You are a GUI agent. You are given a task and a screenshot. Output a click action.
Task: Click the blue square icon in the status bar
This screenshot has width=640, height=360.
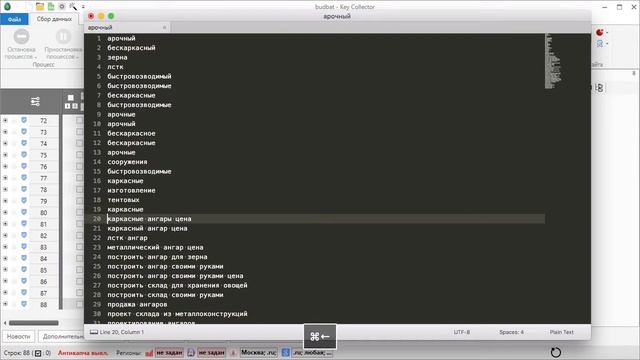[286, 352]
